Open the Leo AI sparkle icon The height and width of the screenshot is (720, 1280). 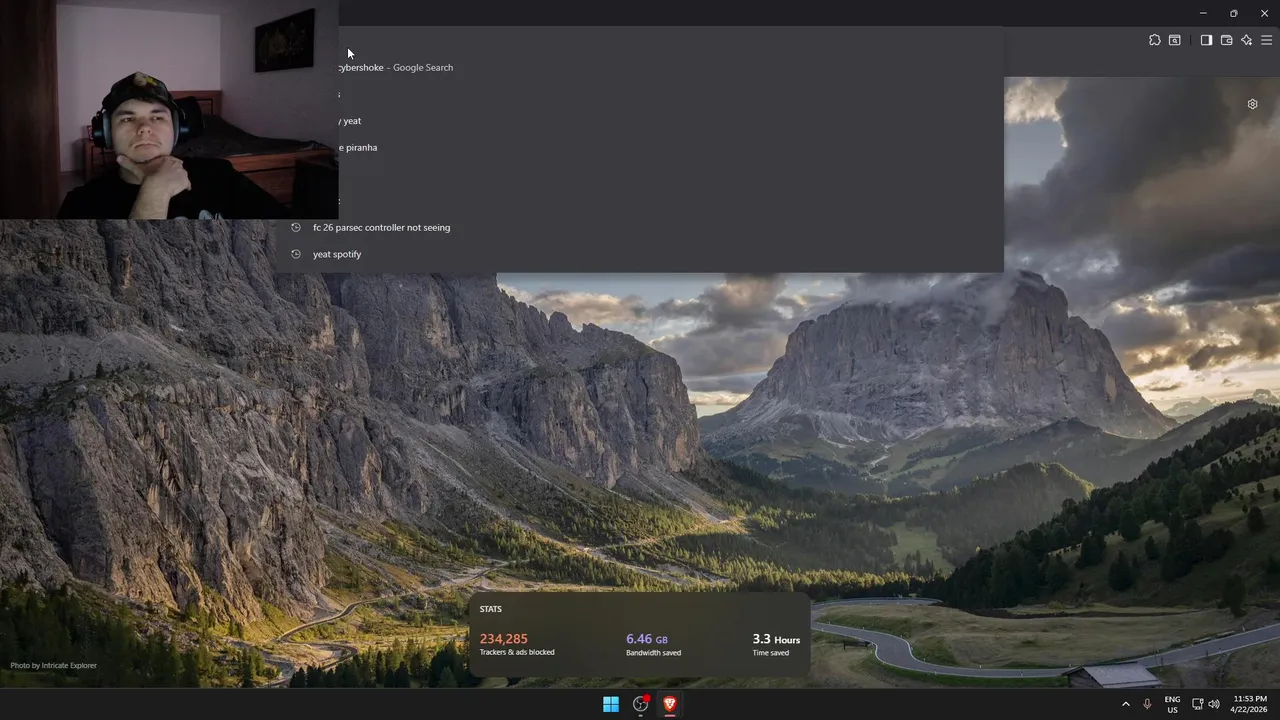(1246, 40)
